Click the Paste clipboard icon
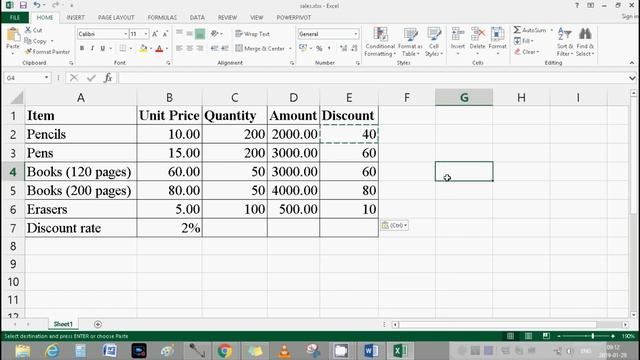This screenshot has height=360, width=640. pos(13,36)
